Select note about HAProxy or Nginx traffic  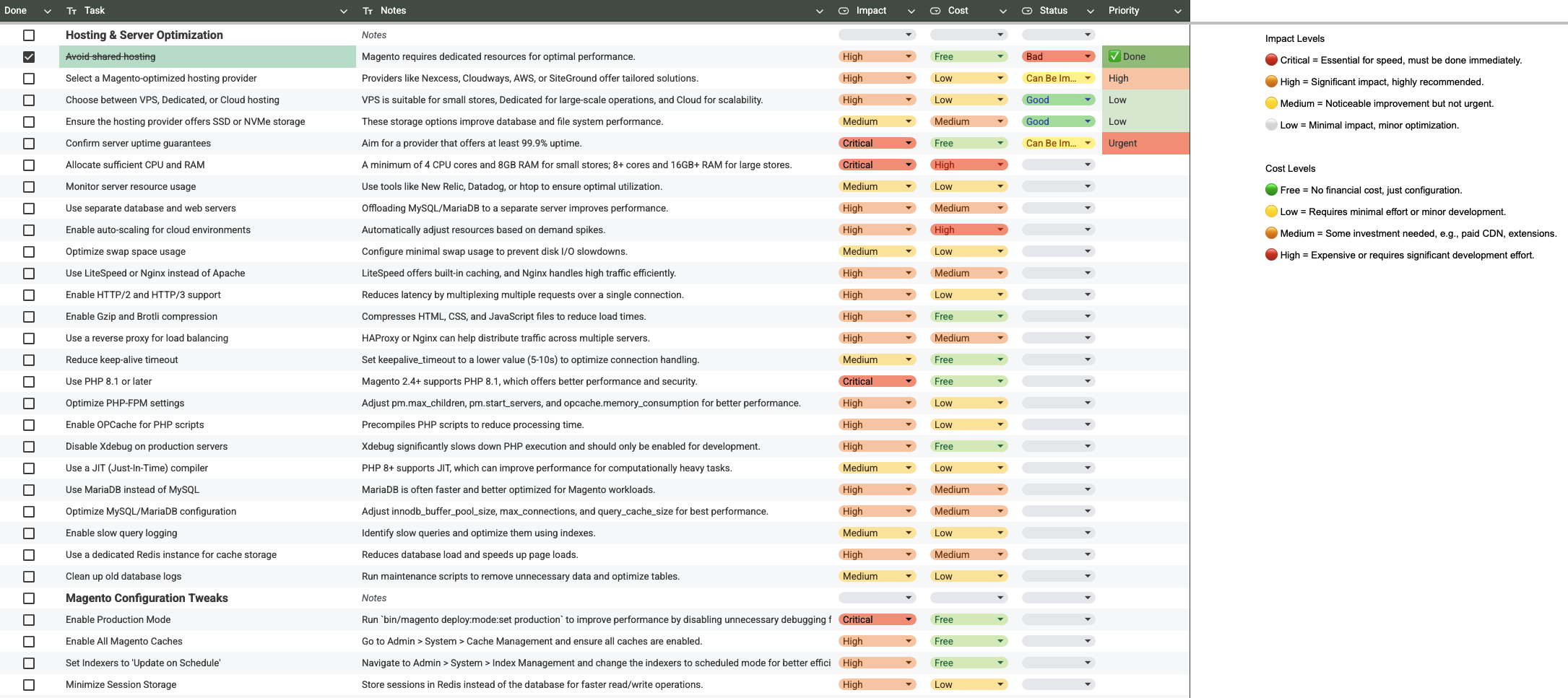tap(506, 338)
